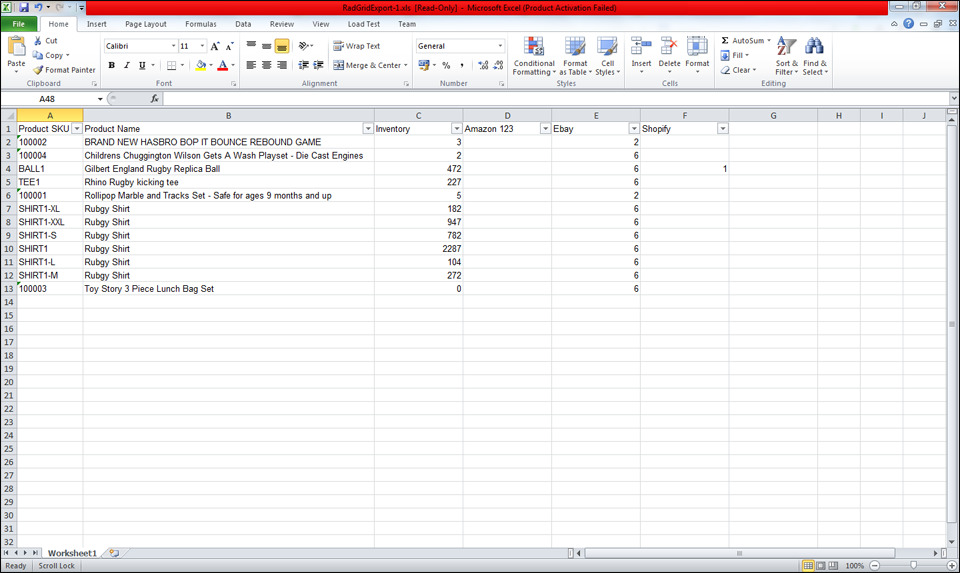This screenshot has width=960, height=573.
Task: Click Top Align icon
Action: click(251, 46)
